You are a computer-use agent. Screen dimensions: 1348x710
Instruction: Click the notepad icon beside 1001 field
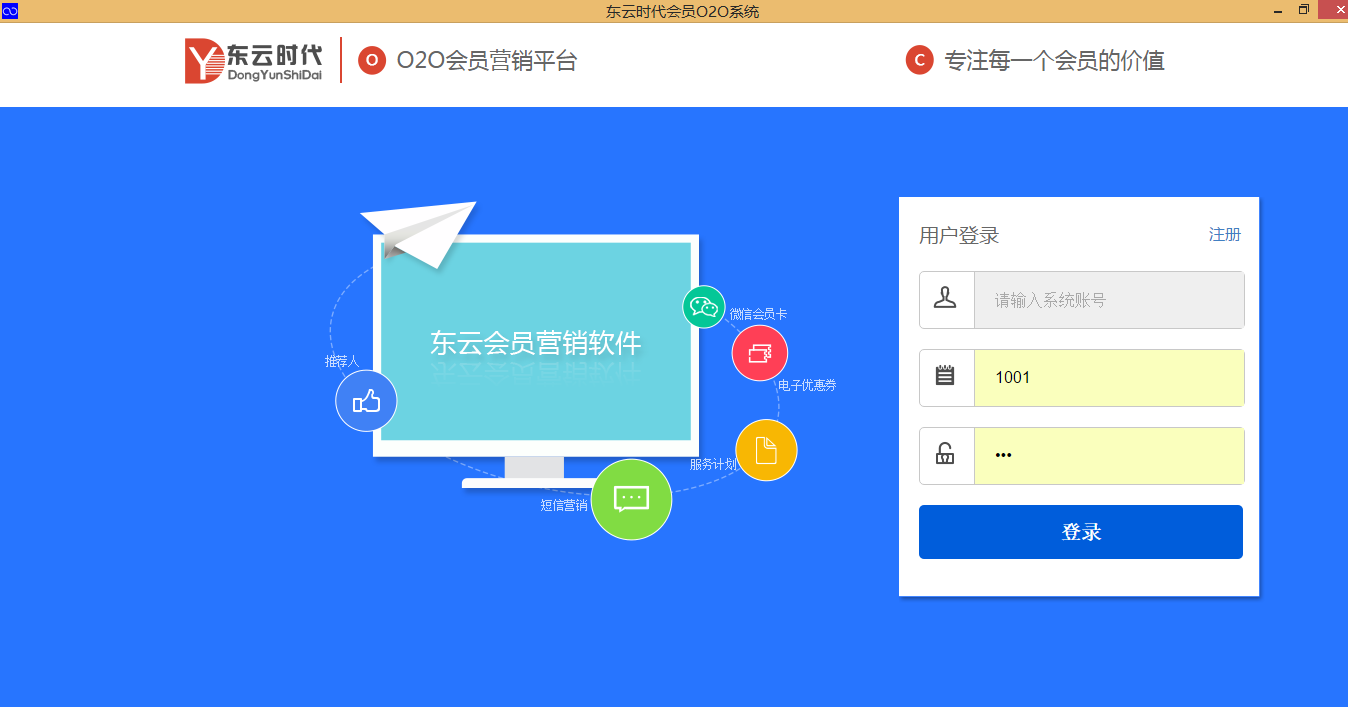[x=945, y=376]
